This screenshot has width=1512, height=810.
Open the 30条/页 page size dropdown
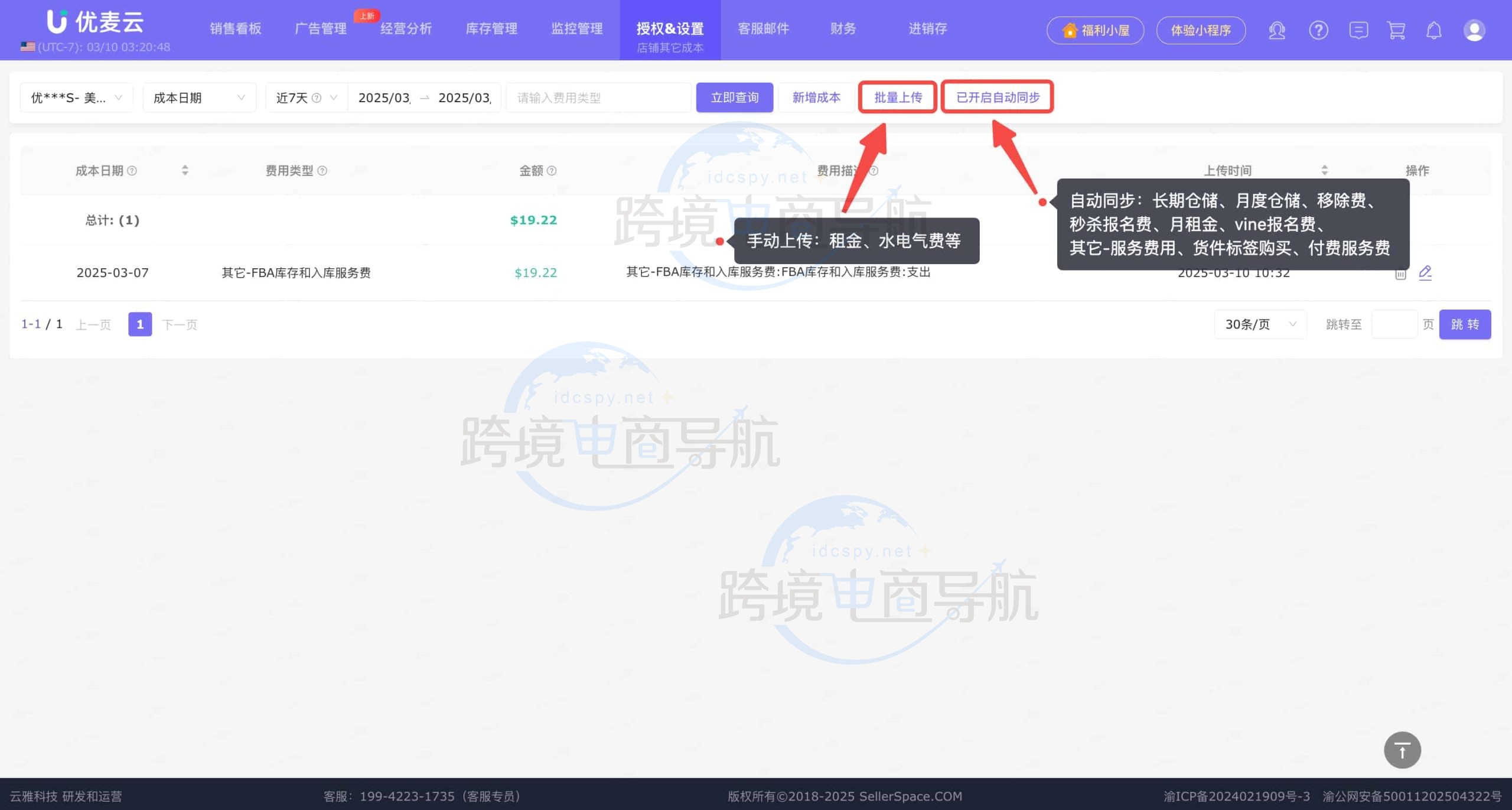pyautogui.click(x=1260, y=324)
